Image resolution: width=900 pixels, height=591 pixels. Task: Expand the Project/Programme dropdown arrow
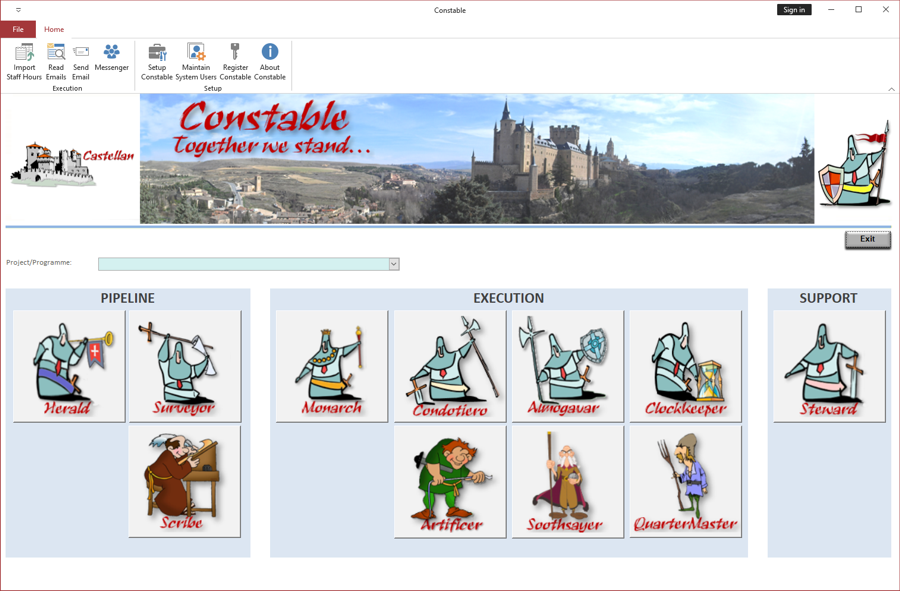(x=394, y=264)
